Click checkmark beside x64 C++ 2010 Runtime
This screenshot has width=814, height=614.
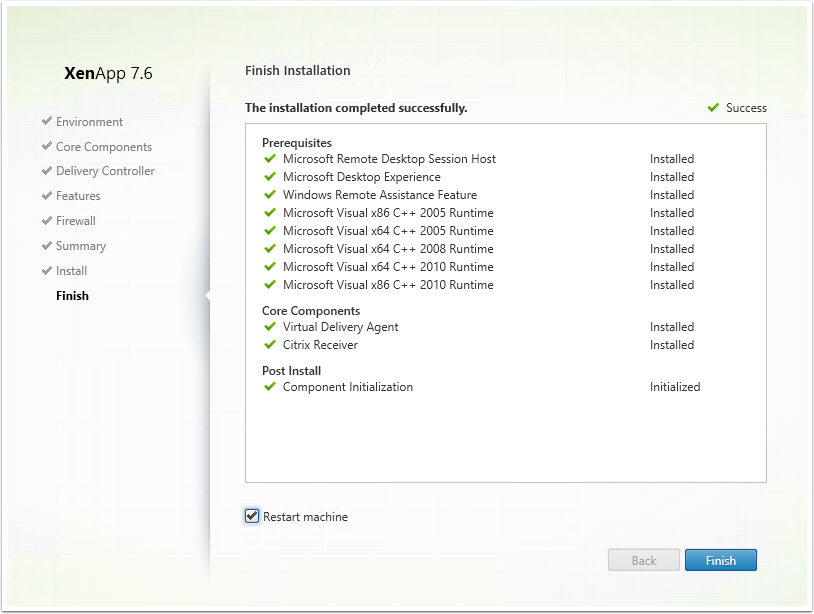point(270,266)
